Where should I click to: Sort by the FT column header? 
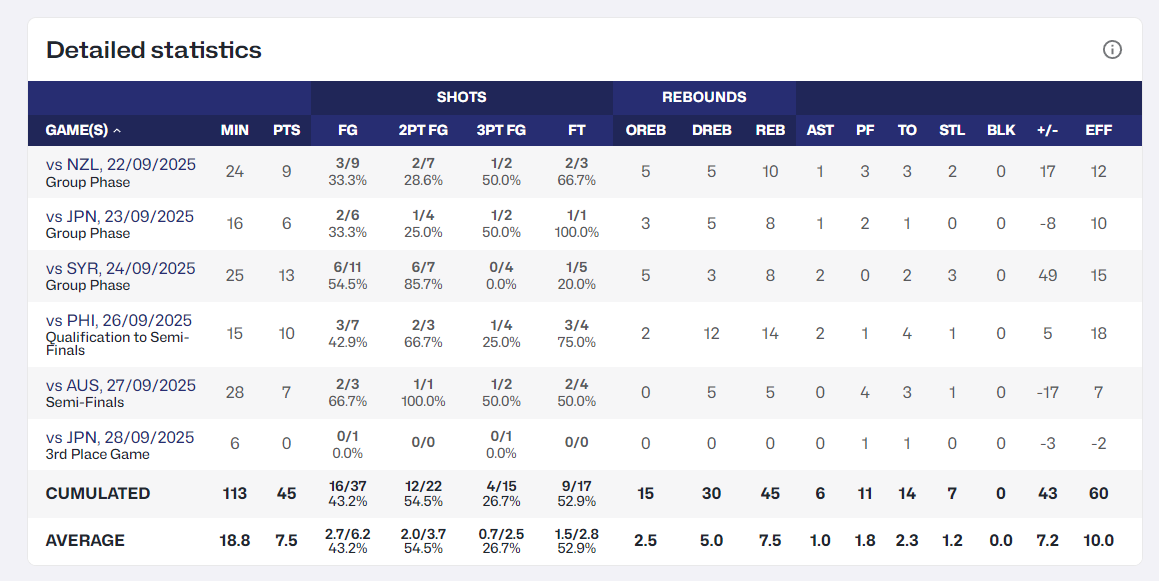pos(577,130)
